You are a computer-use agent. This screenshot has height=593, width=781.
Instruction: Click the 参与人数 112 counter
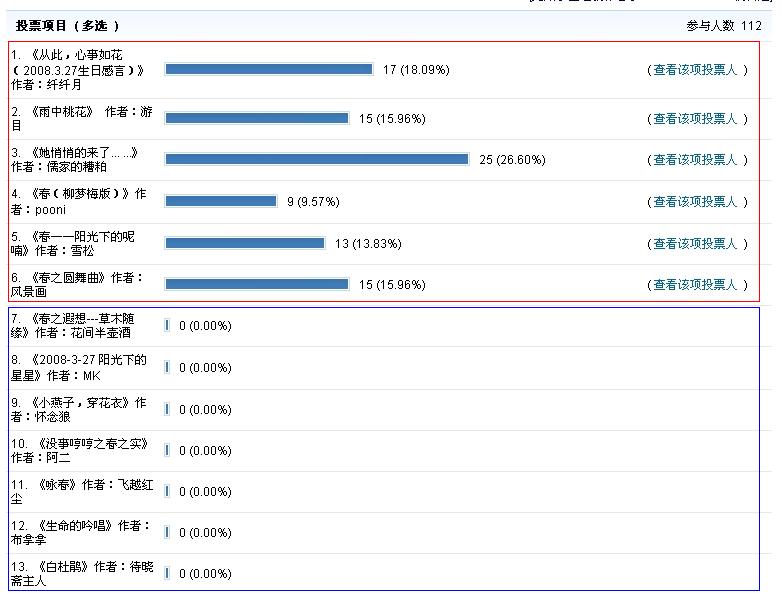click(x=724, y=26)
